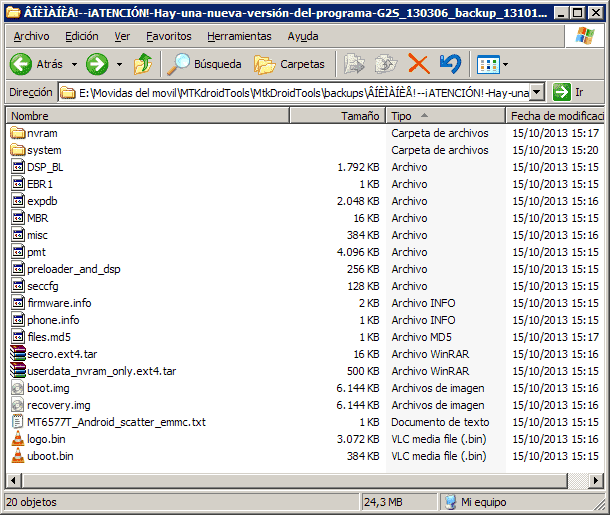Select the nvram folder icon
This screenshot has height=515, width=610.
pyautogui.click(x=18, y=133)
